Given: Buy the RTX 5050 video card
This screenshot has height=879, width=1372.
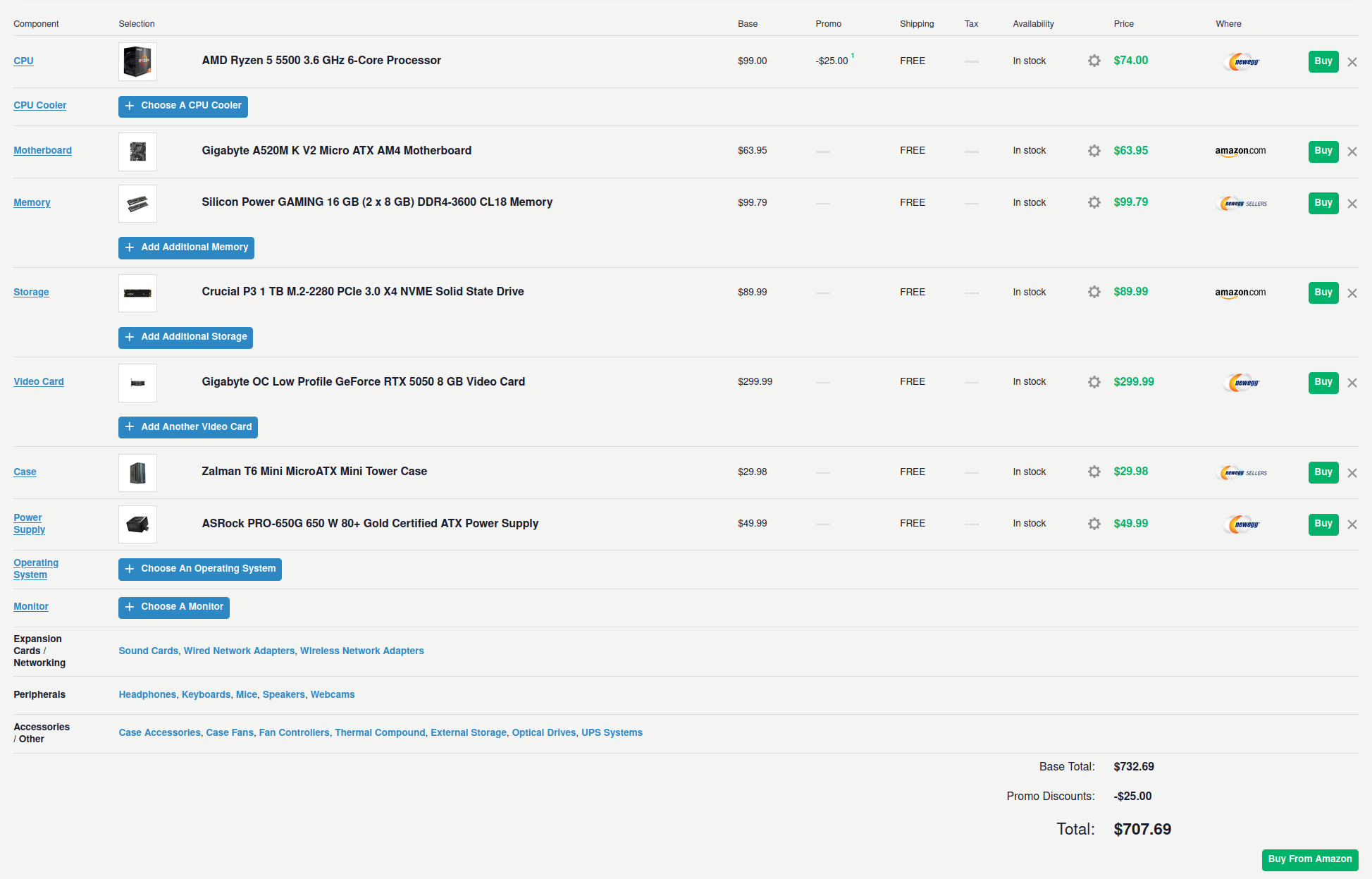Looking at the screenshot, I should (x=1323, y=383).
